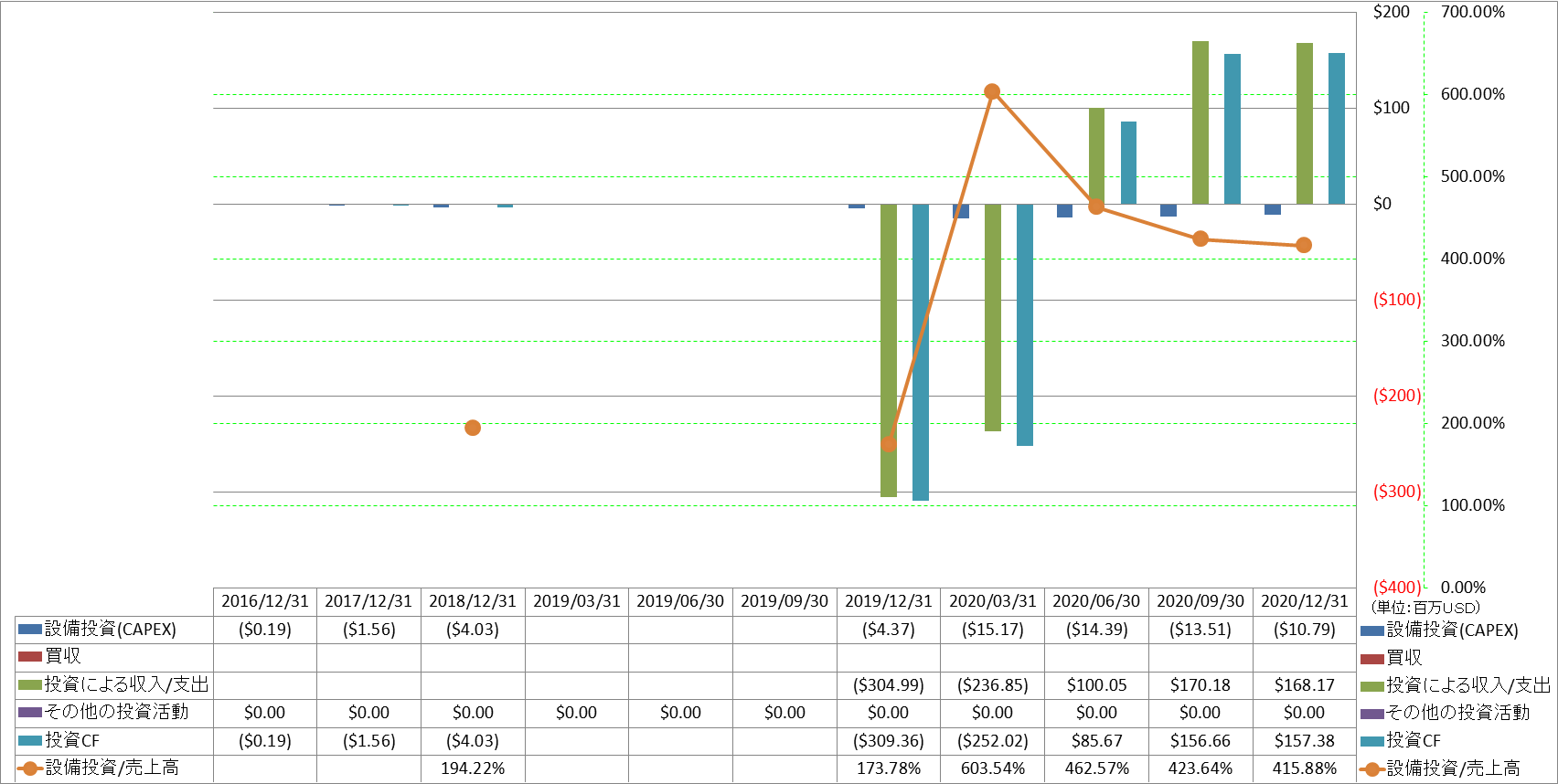Click the ratio cell 423.64%
This screenshot has height=784, width=1558.
coord(1201,768)
